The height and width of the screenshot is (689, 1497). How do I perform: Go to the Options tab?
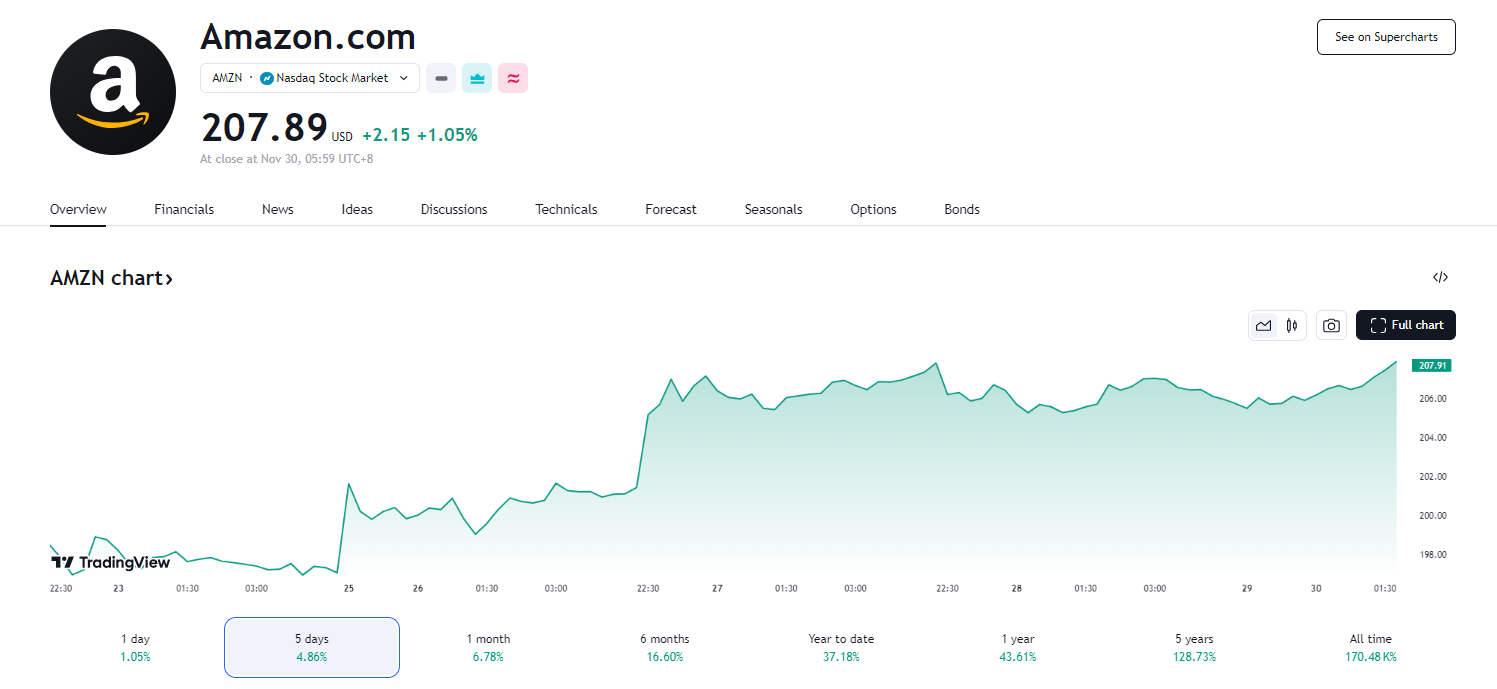click(x=873, y=209)
